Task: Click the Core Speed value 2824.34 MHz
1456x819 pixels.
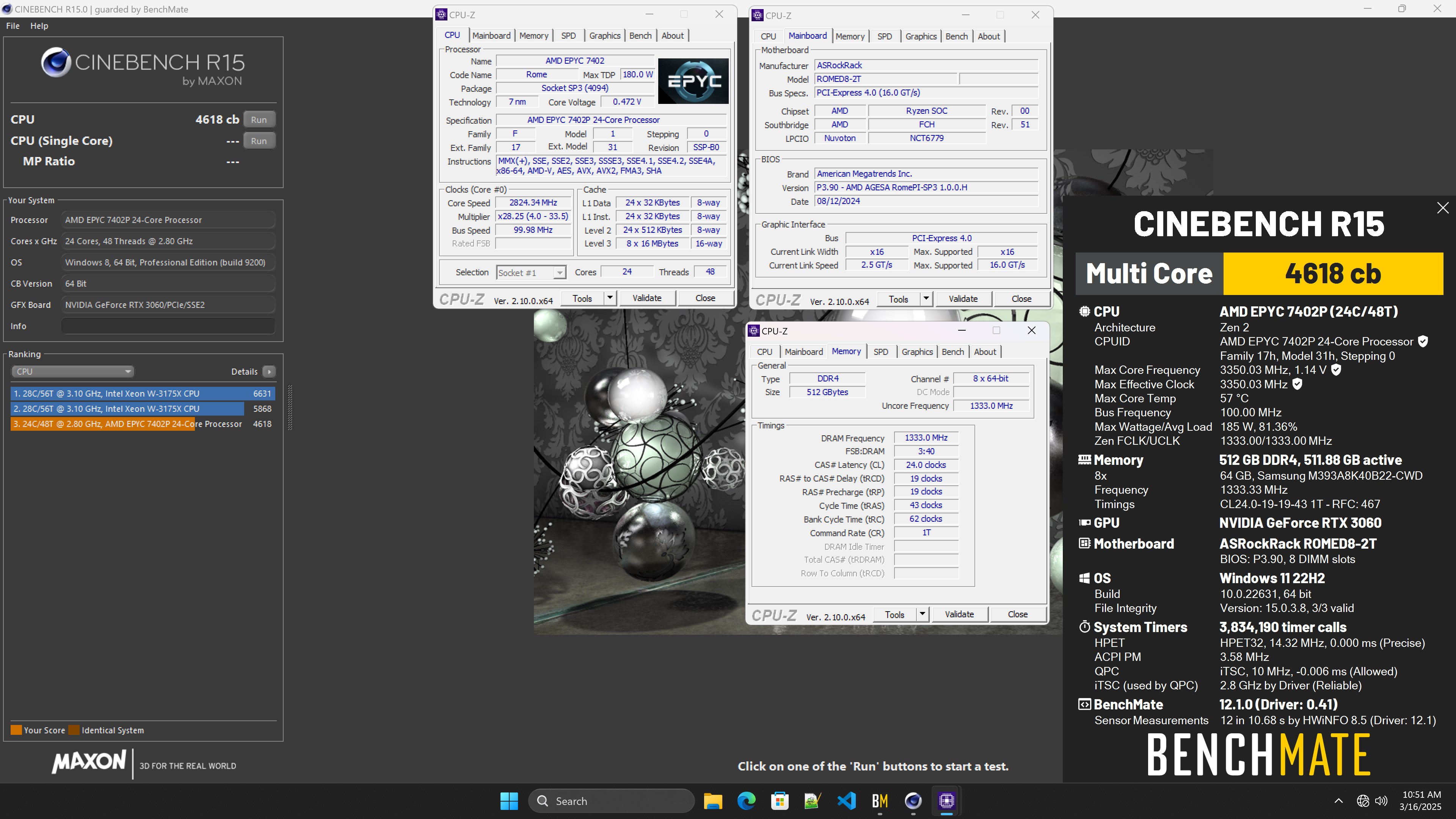Action: pyautogui.click(x=533, y=202)
